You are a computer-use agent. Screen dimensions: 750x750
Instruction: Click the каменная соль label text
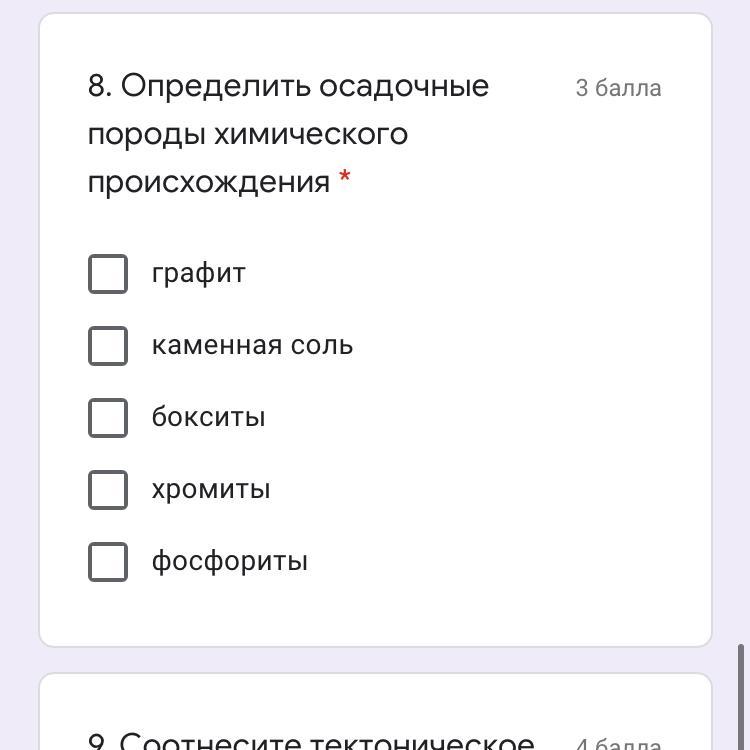252,346
